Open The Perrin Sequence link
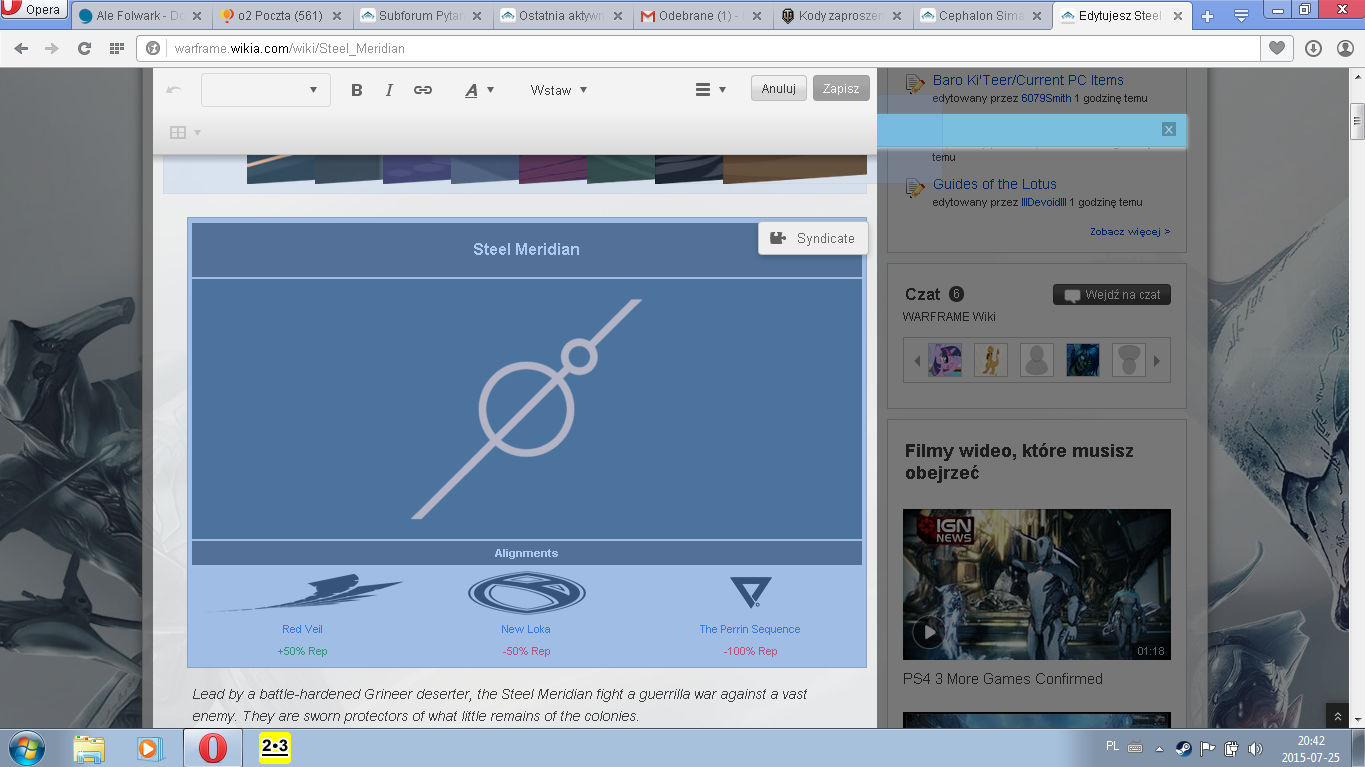 click(x=750, y=629)
